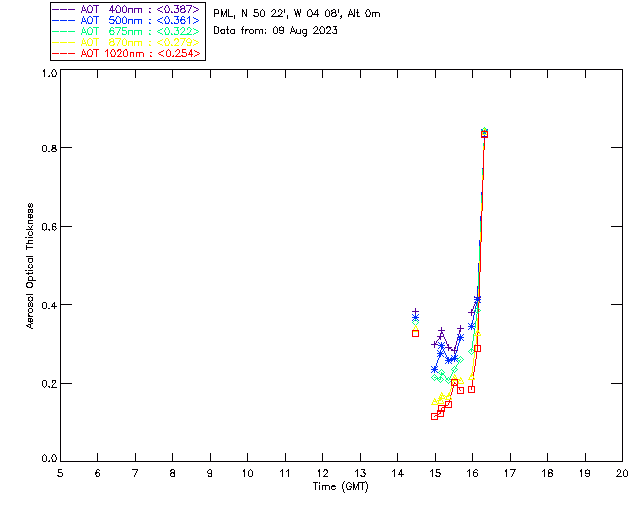Click the x-axis tick label 5
Image resolution: width=640 pixels, height=512 pixels.
60,473
